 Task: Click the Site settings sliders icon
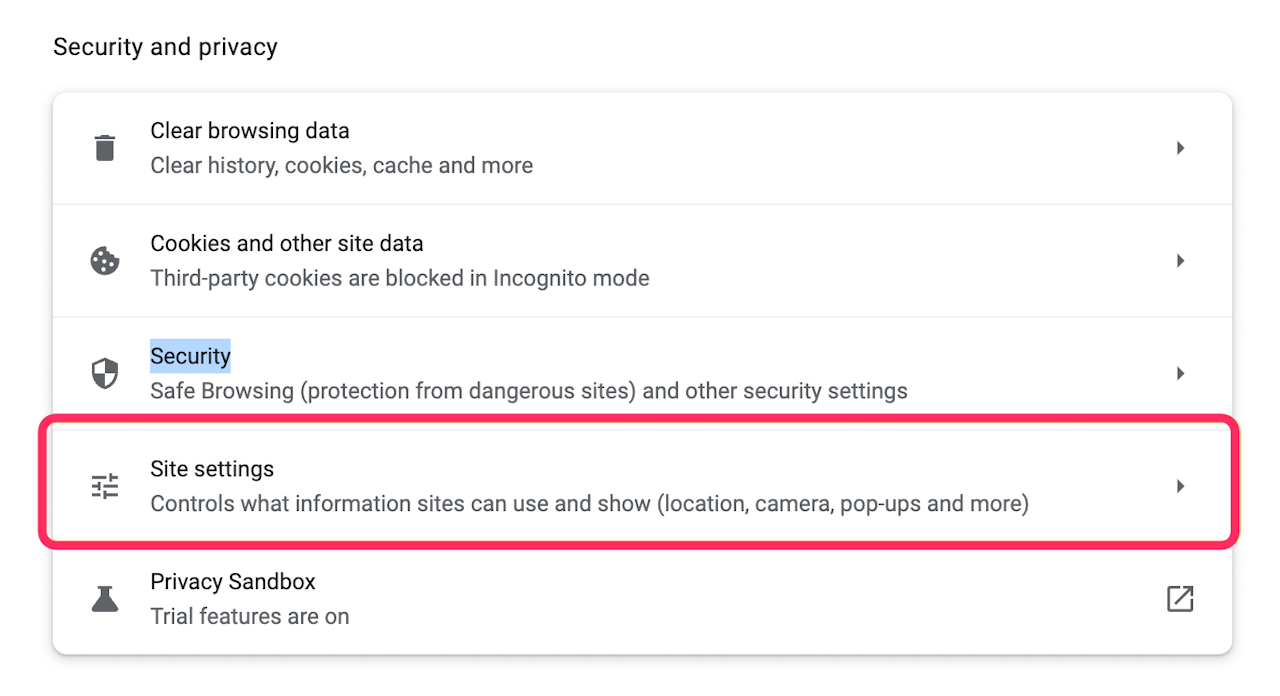105,486
